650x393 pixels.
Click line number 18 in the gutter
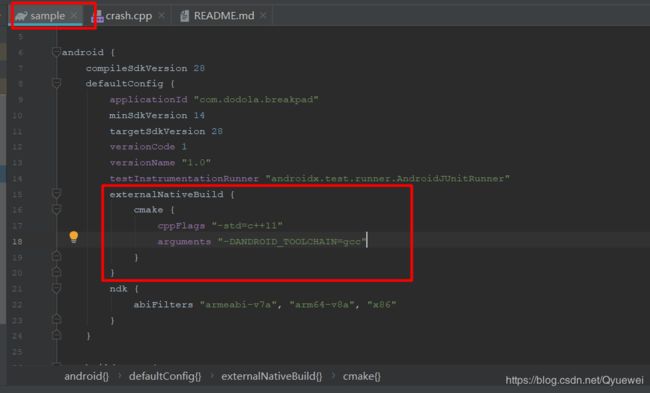coord(17,241)
